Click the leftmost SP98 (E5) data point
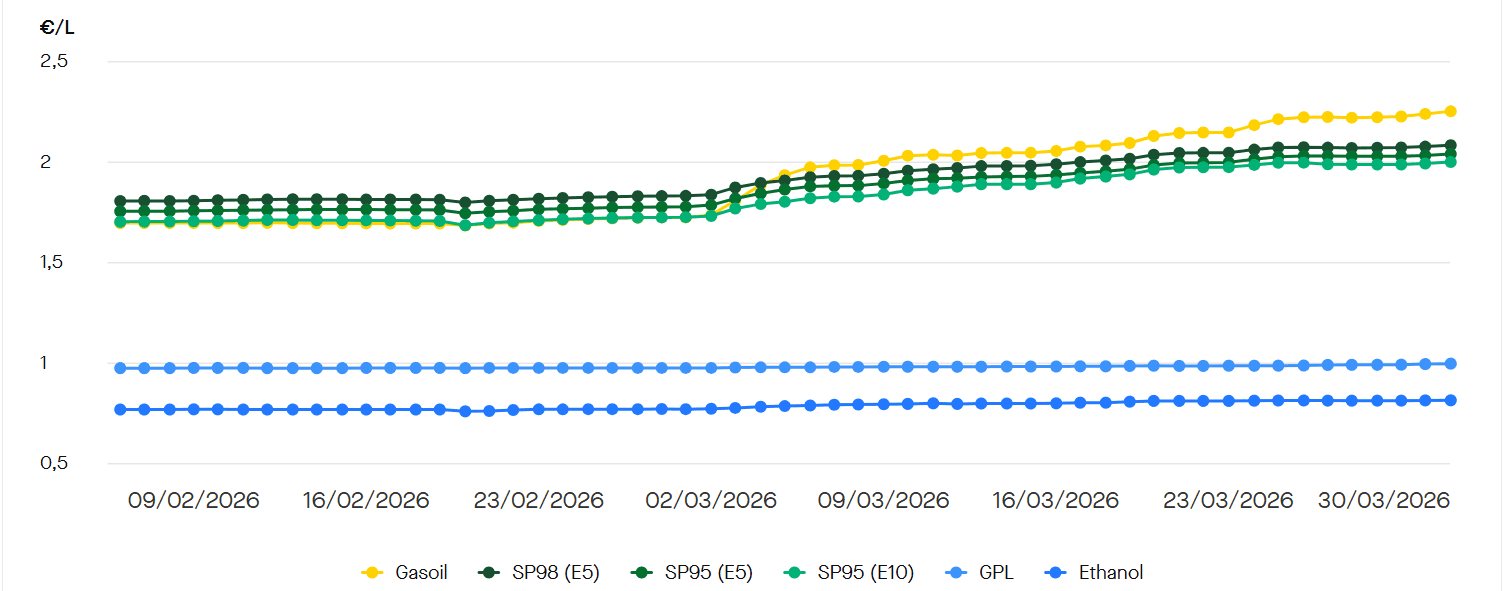The width and height of the screenshot is (1503, 591). (120, 201)
